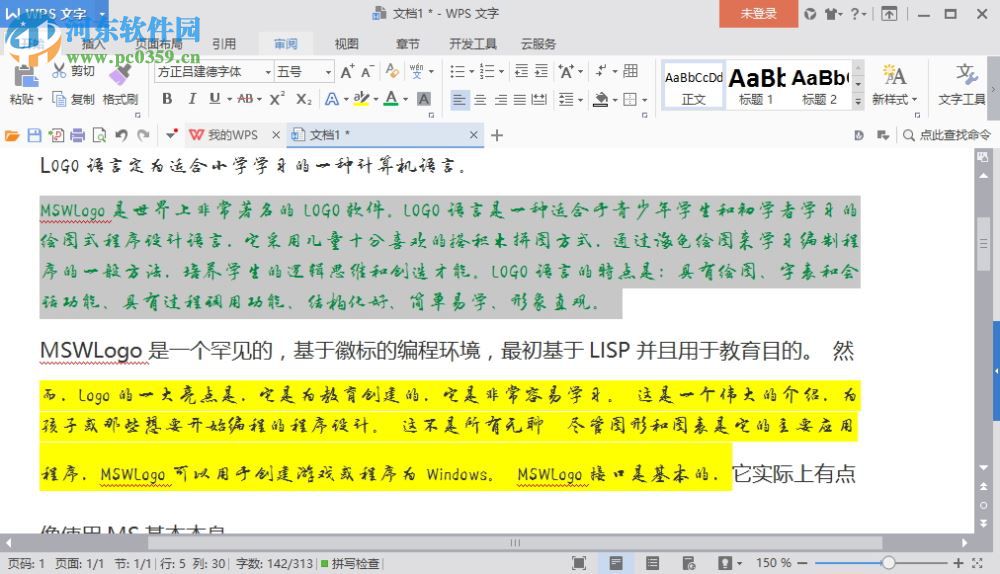Toggle Underline formatting
1000x574 pixels.
click(214, 99)
